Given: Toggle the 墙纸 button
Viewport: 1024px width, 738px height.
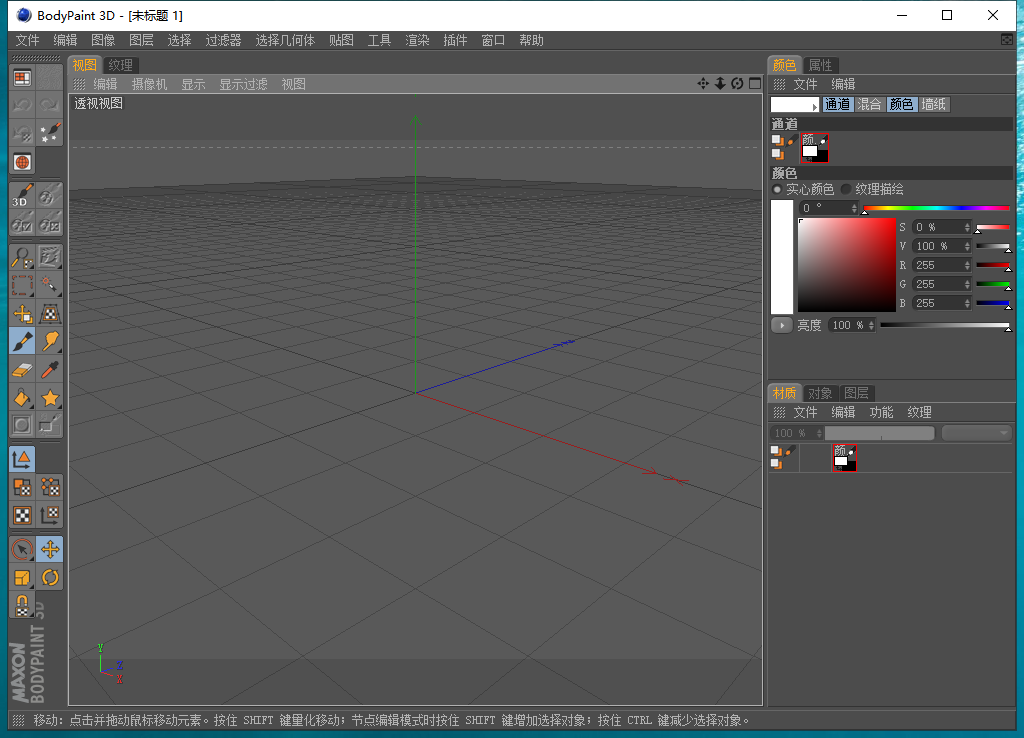Looking at the screenshot, I should point(933,104).
